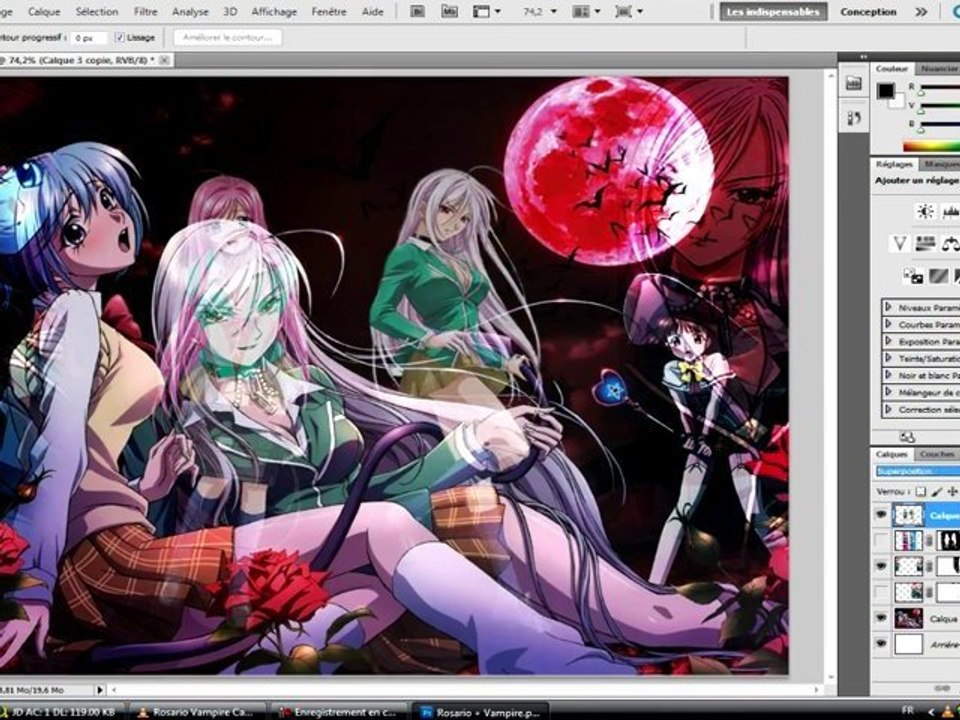This screenshot has width=960, height=720.
Task: Lock transparent pixels icon
Action: coord(920,492)
